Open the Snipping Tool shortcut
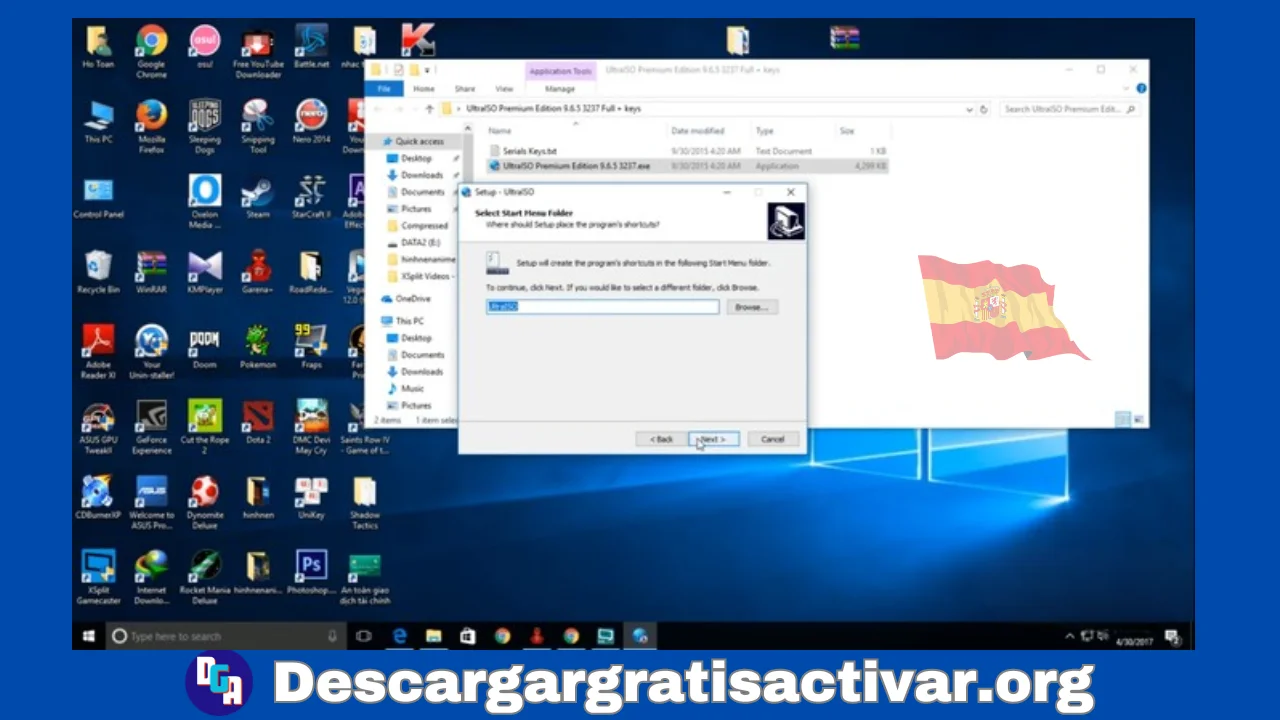Viewport: 1280px width, 720px height. click(x=258, y=126)
